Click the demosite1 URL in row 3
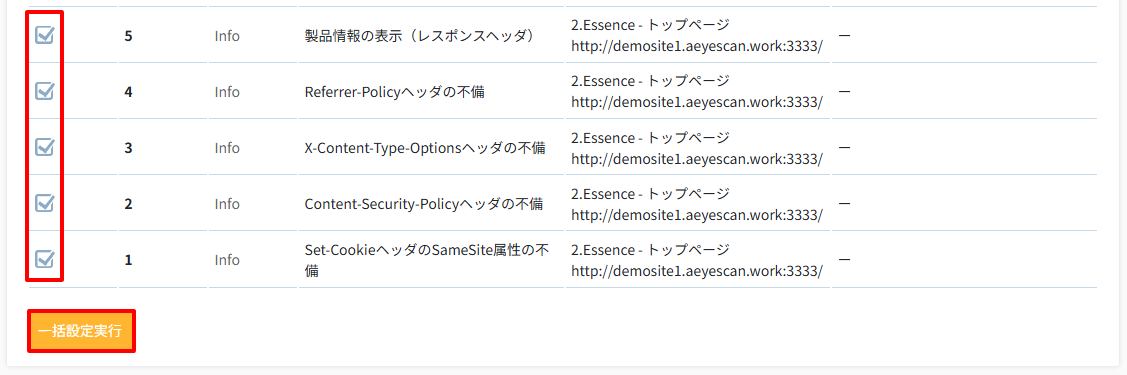Image resolution: width=1127 pixels, height=375 pixels. [x=696, y=157]
